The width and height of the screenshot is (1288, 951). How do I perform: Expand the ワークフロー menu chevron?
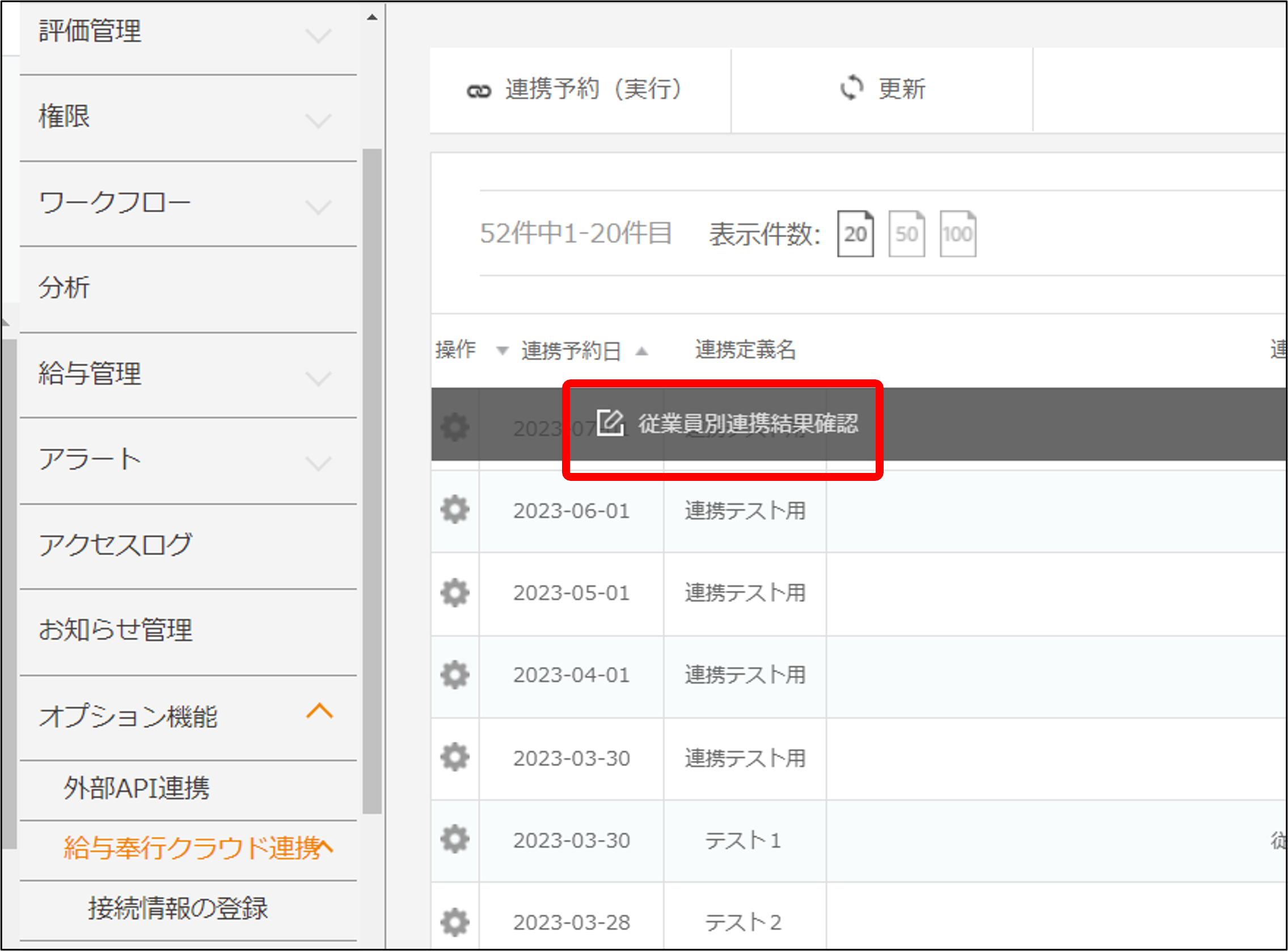click(318, 206)
